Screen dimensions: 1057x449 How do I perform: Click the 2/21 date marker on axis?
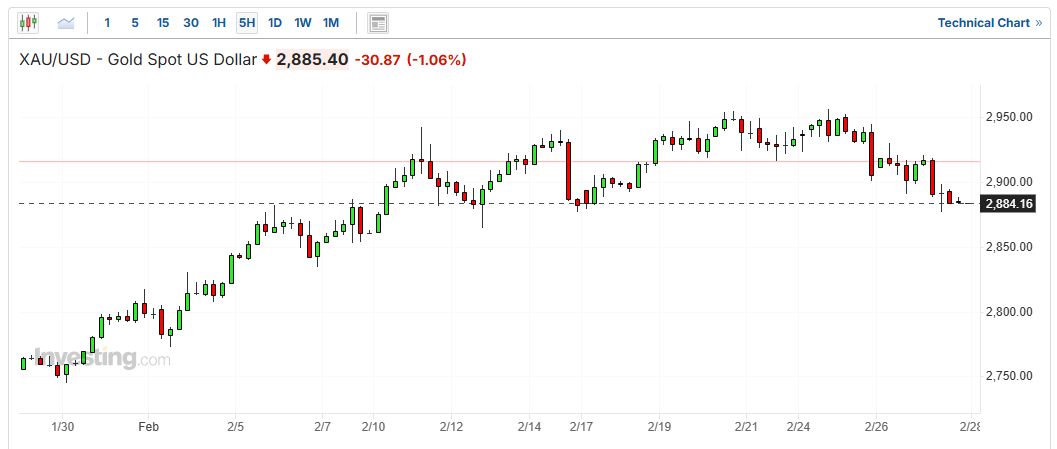(746, 426)
